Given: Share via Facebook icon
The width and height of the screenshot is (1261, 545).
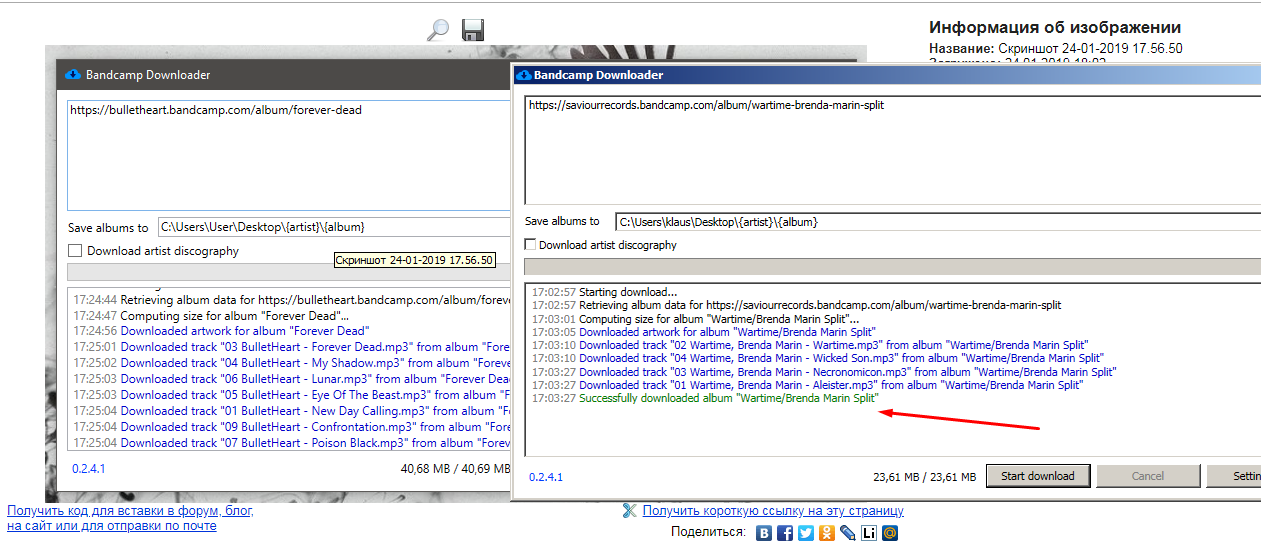Looking at the screenshot, I should [x=785, y=533].
